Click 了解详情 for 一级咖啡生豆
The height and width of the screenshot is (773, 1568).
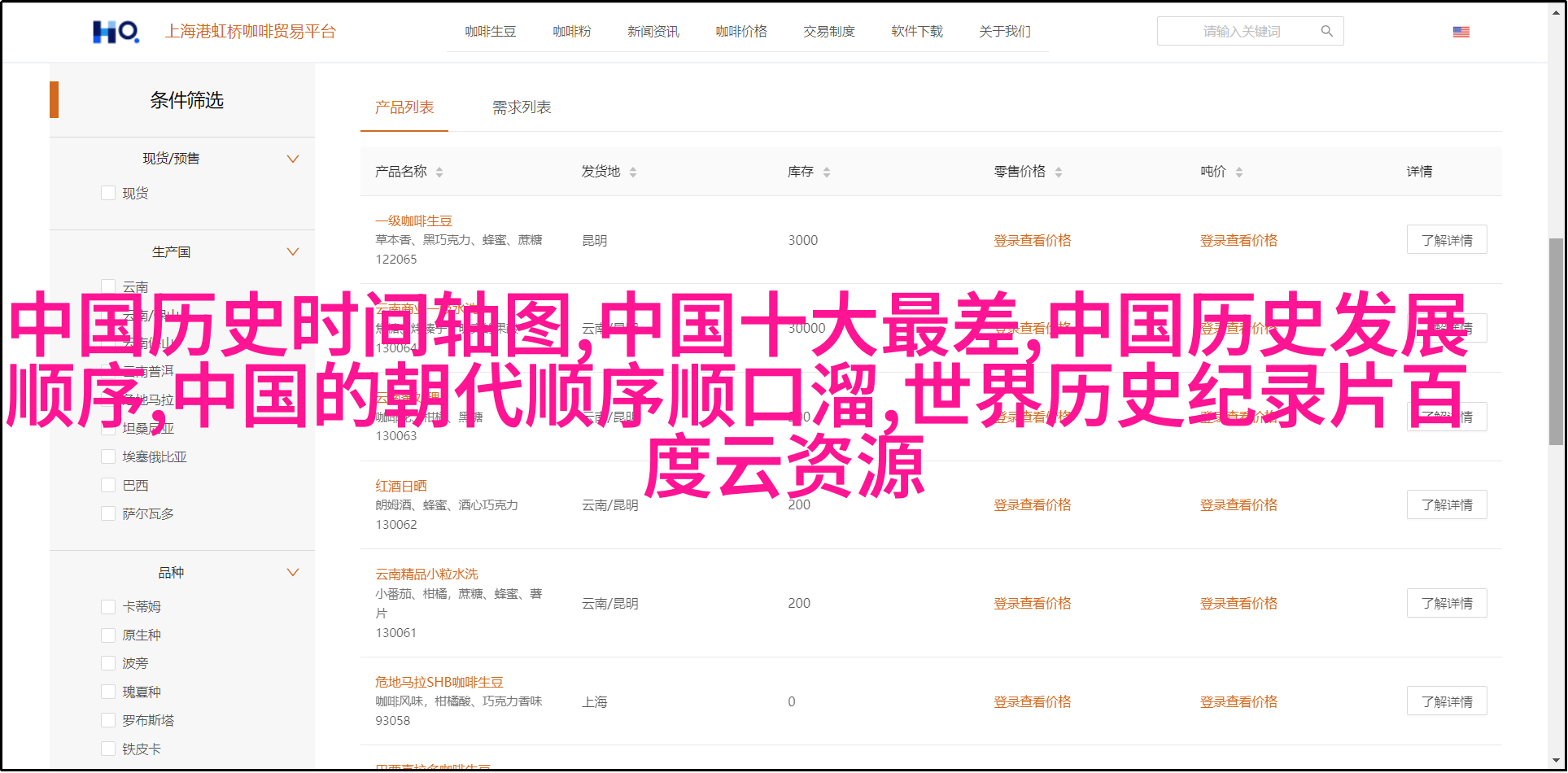(x=1446, y=240)
